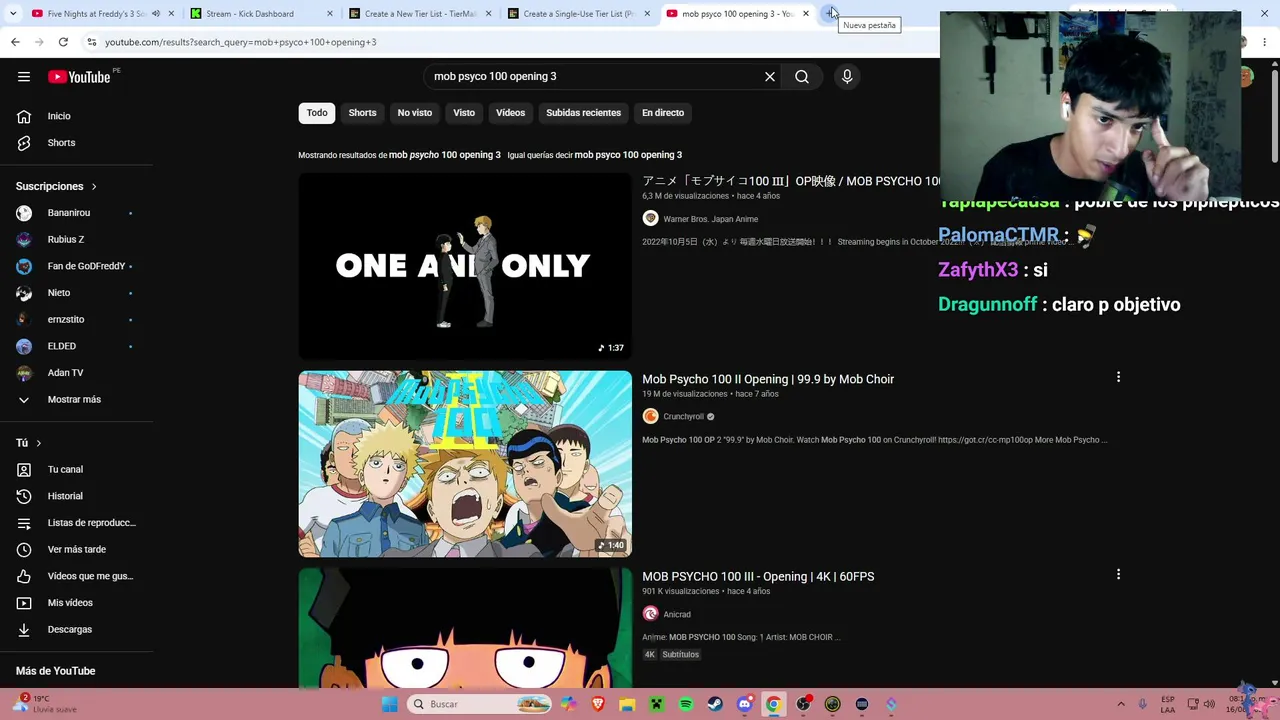This screenshot has width=1280, height=720.
Task: Open Mob Psycho 100 II Opening 99.9 video title
Action: click(768, 379)
